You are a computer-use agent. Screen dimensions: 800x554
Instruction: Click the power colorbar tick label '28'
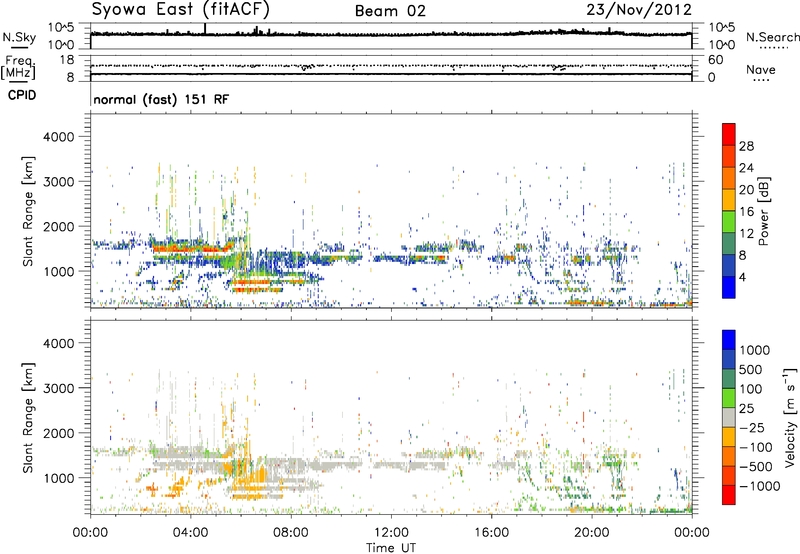746,146
